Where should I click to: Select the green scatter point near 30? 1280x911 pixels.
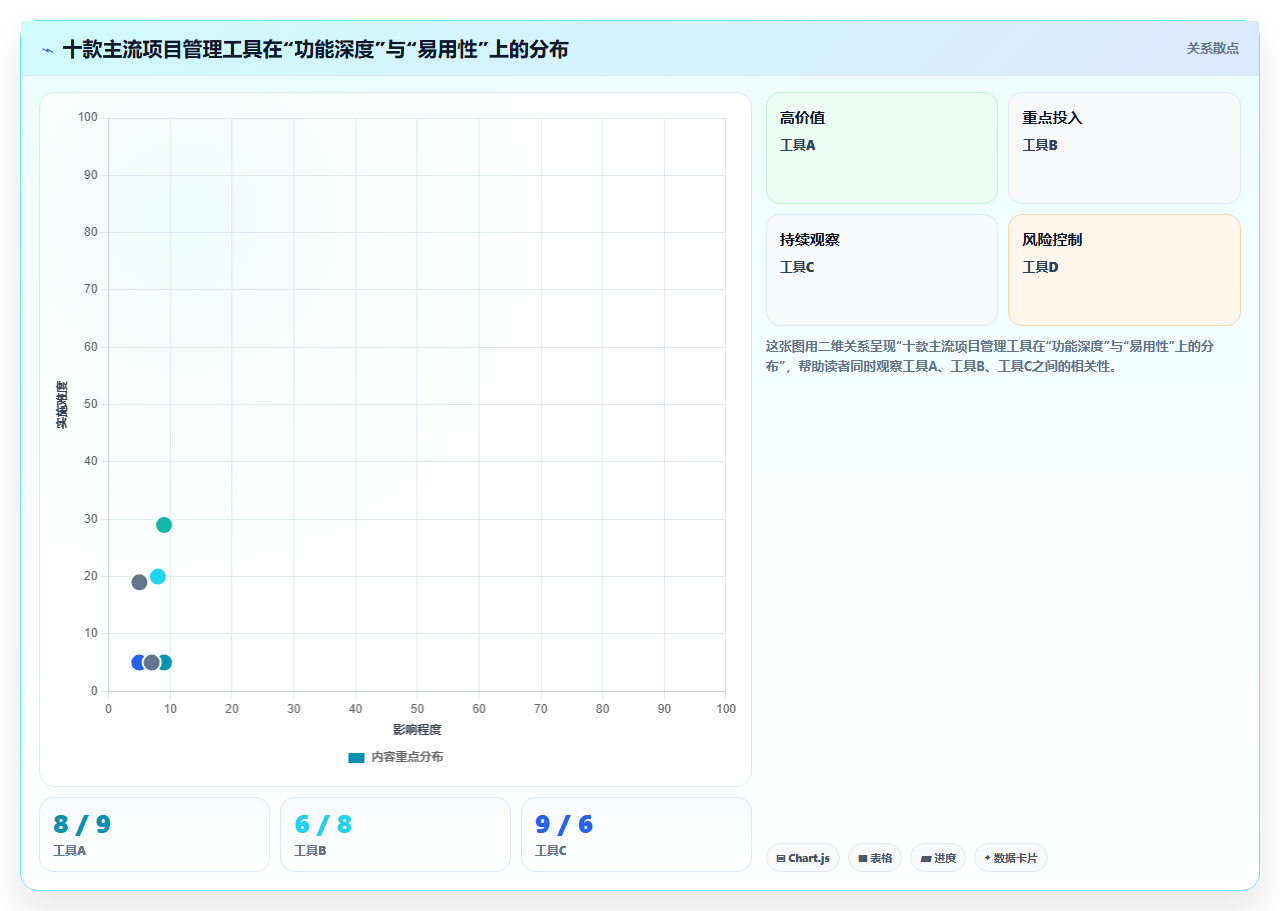pos(164,525)
